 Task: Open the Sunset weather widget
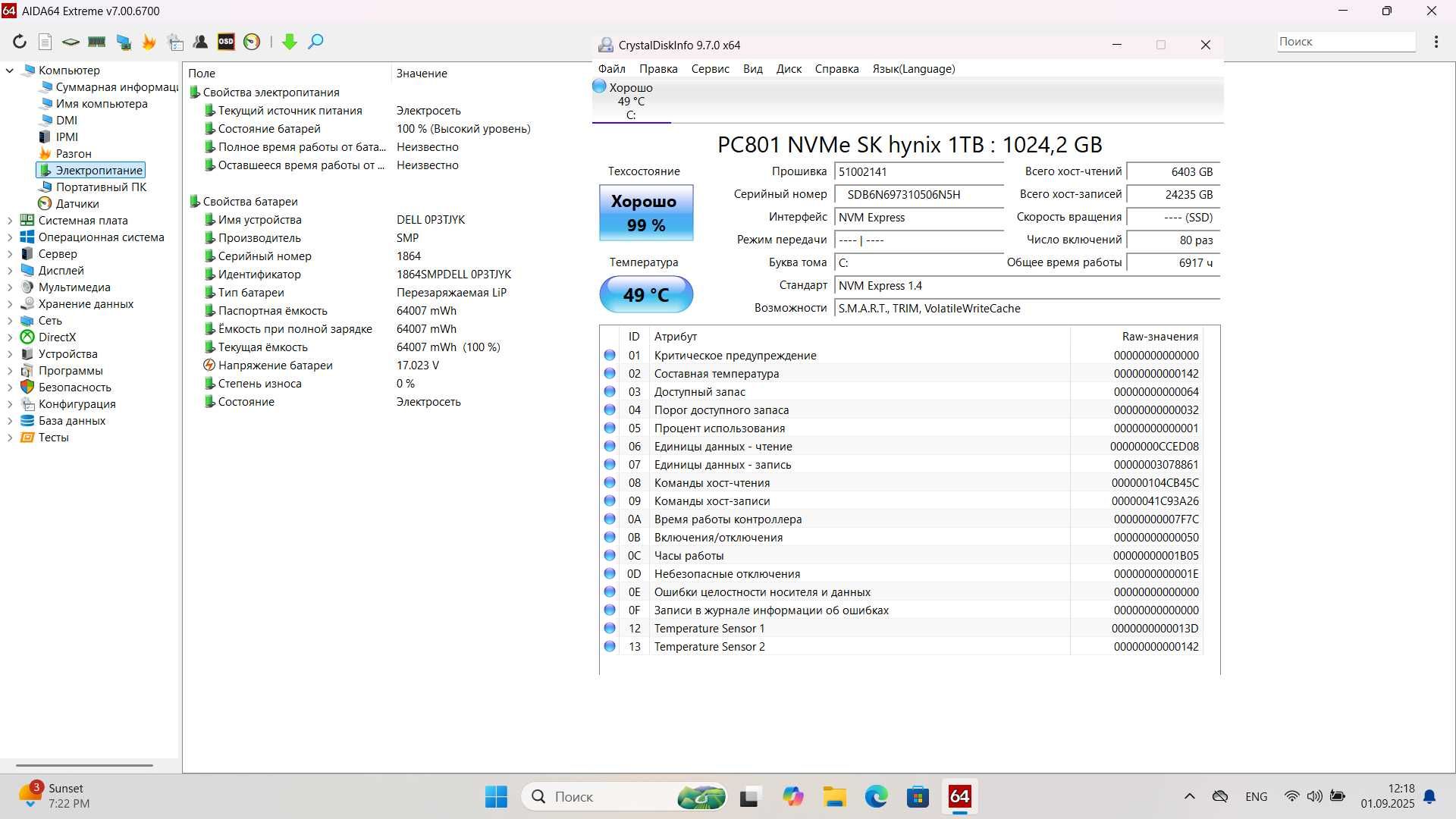point(55,795)
